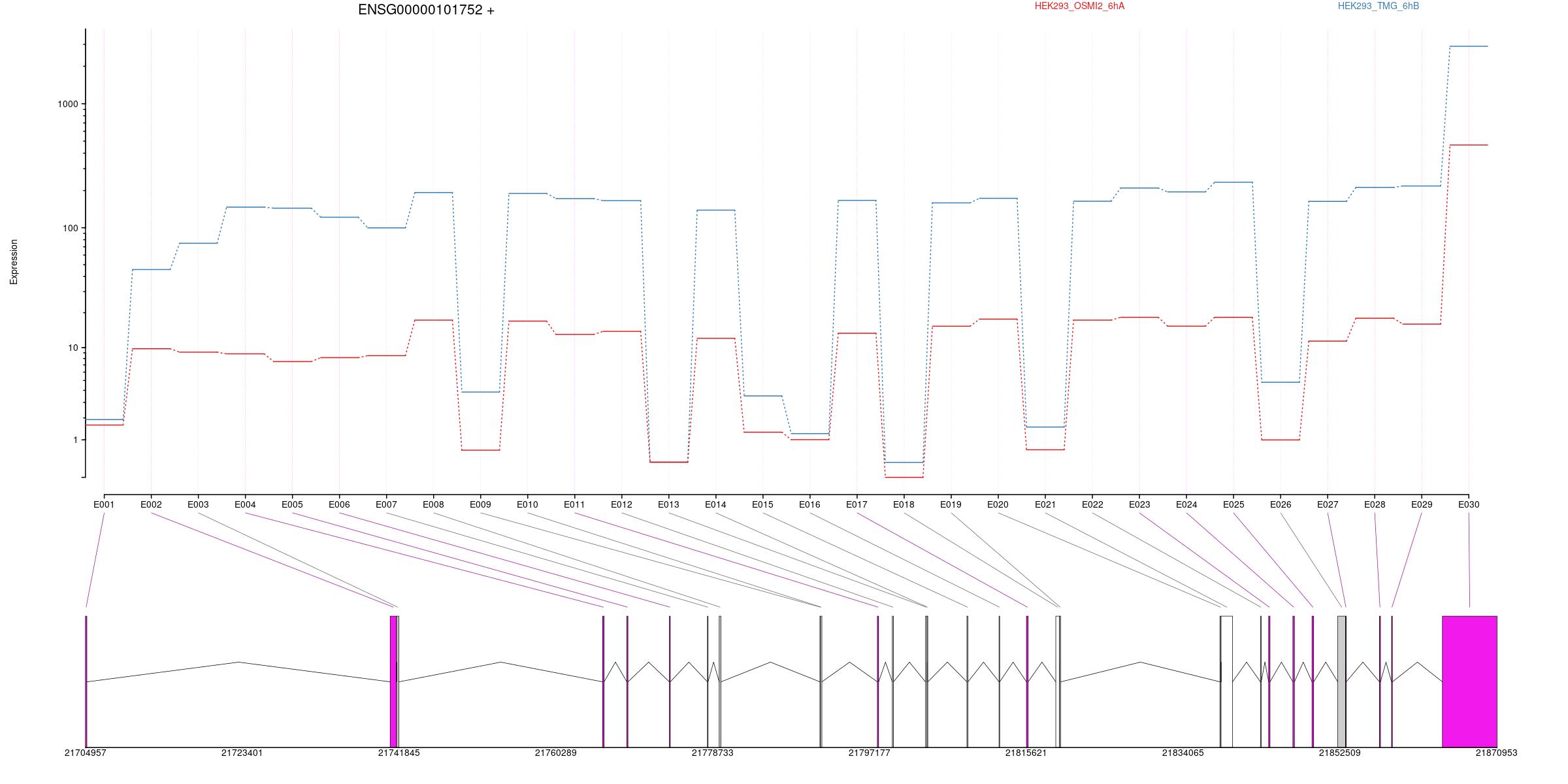Click exon label E009
1568x784 pixels.
[480, 504]
